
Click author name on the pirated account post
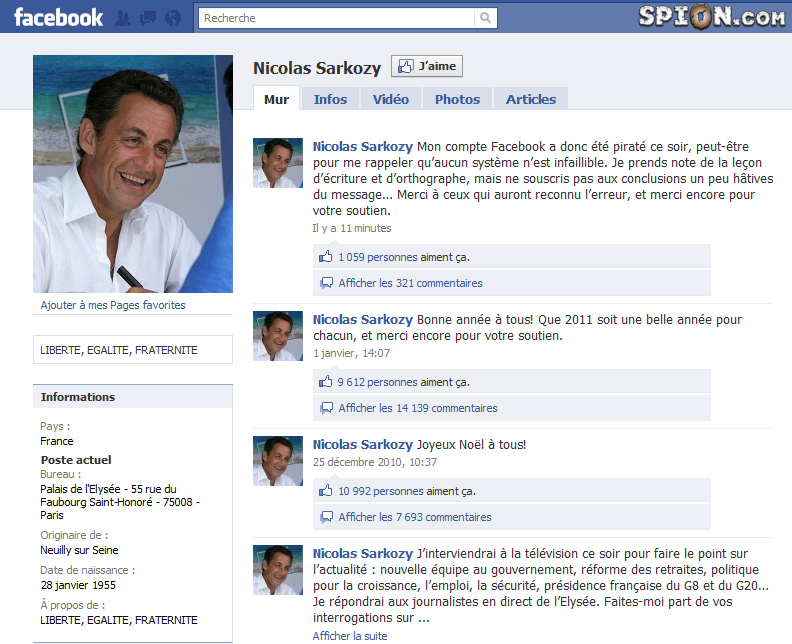click(363, 146)
